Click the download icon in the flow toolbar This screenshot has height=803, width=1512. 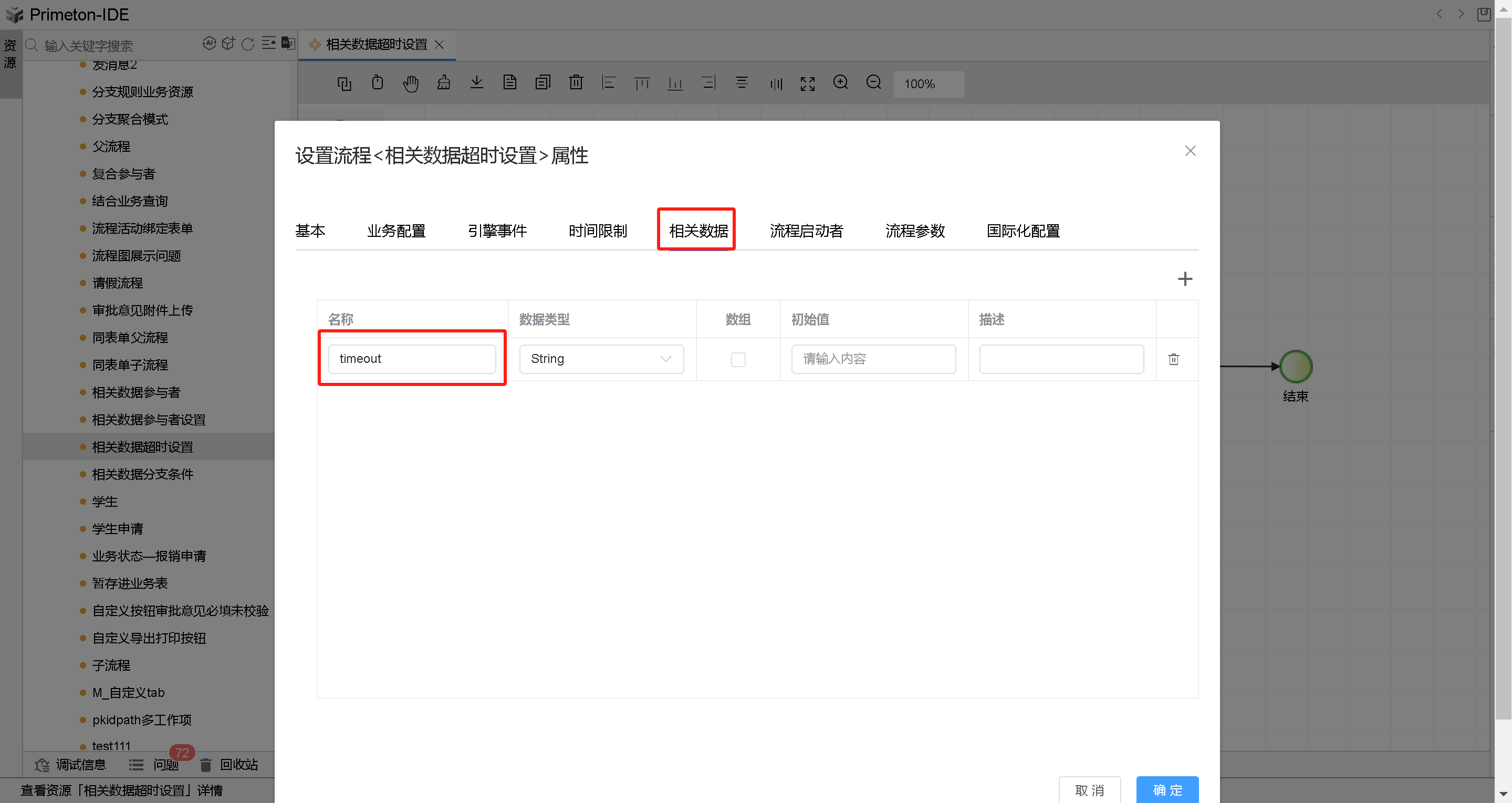(x=477, y=83)
